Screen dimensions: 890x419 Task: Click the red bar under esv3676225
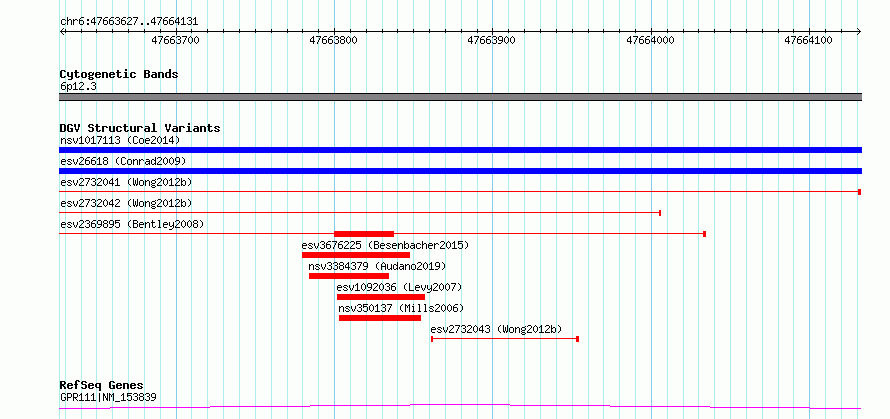356,255
